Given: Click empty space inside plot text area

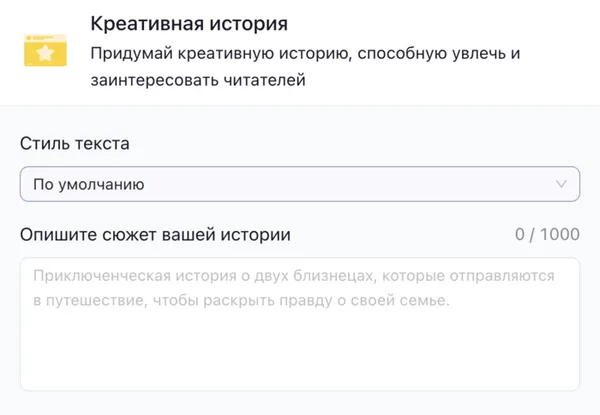Looking at the screenshot, I should (x=299, y=355).
